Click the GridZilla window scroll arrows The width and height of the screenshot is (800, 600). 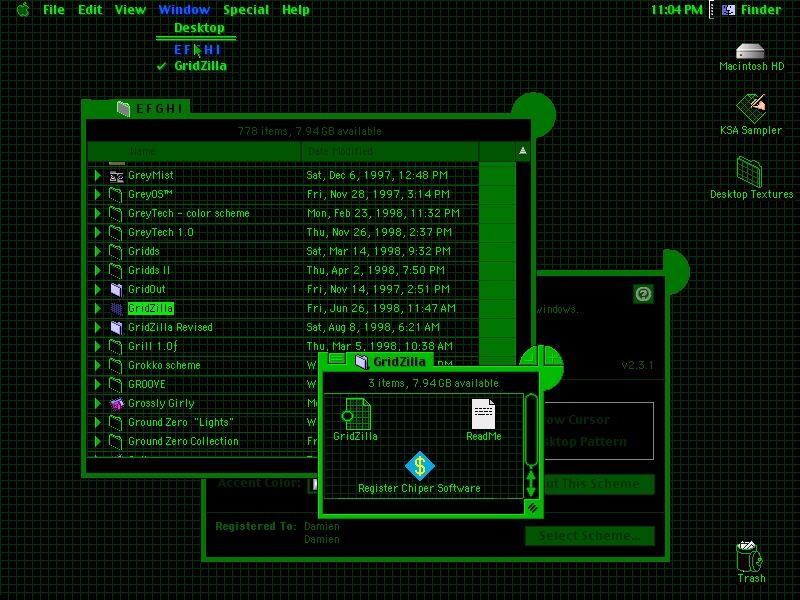point(531,484)
